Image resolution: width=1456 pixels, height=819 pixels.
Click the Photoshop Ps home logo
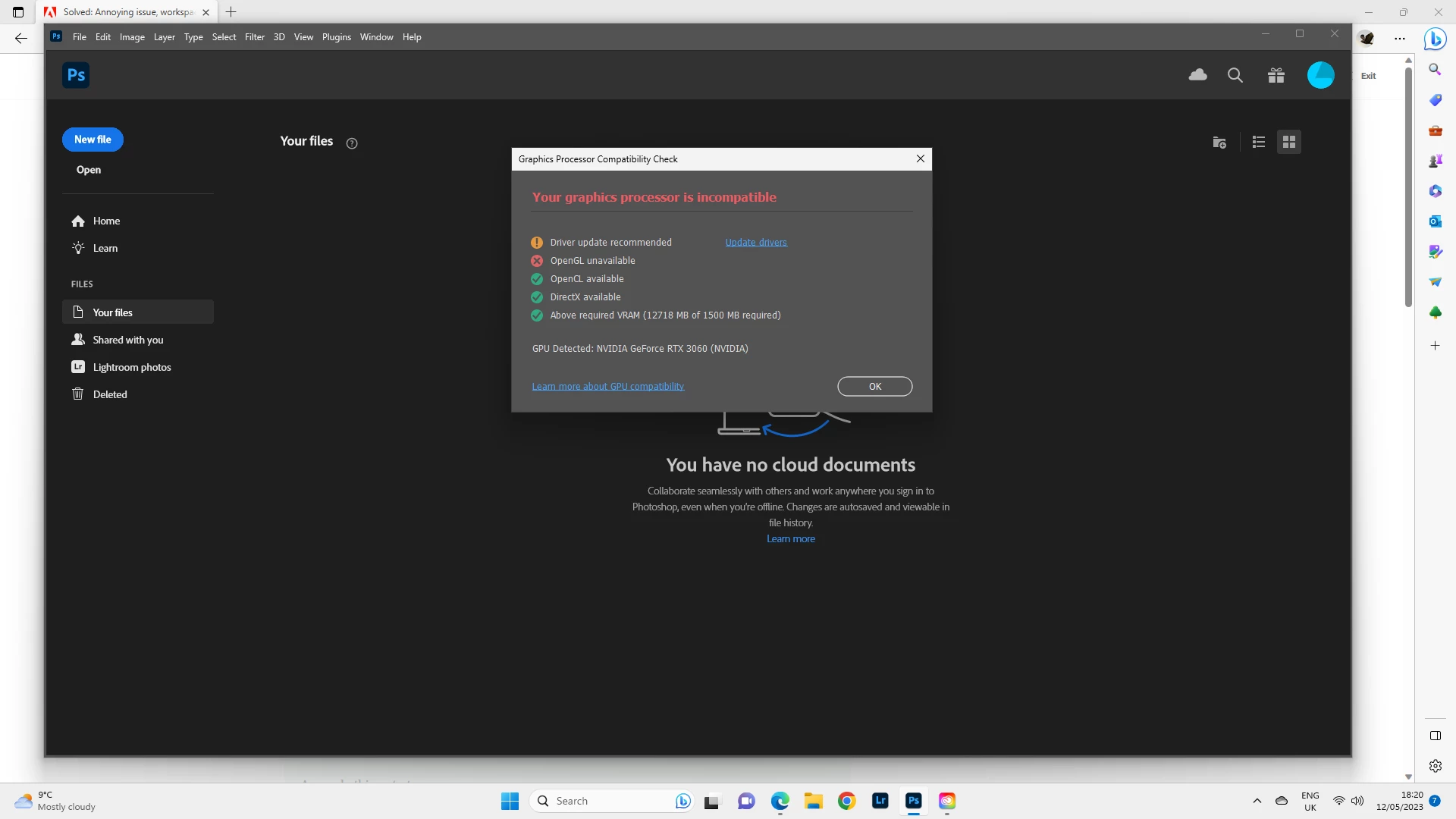(76, 75)
